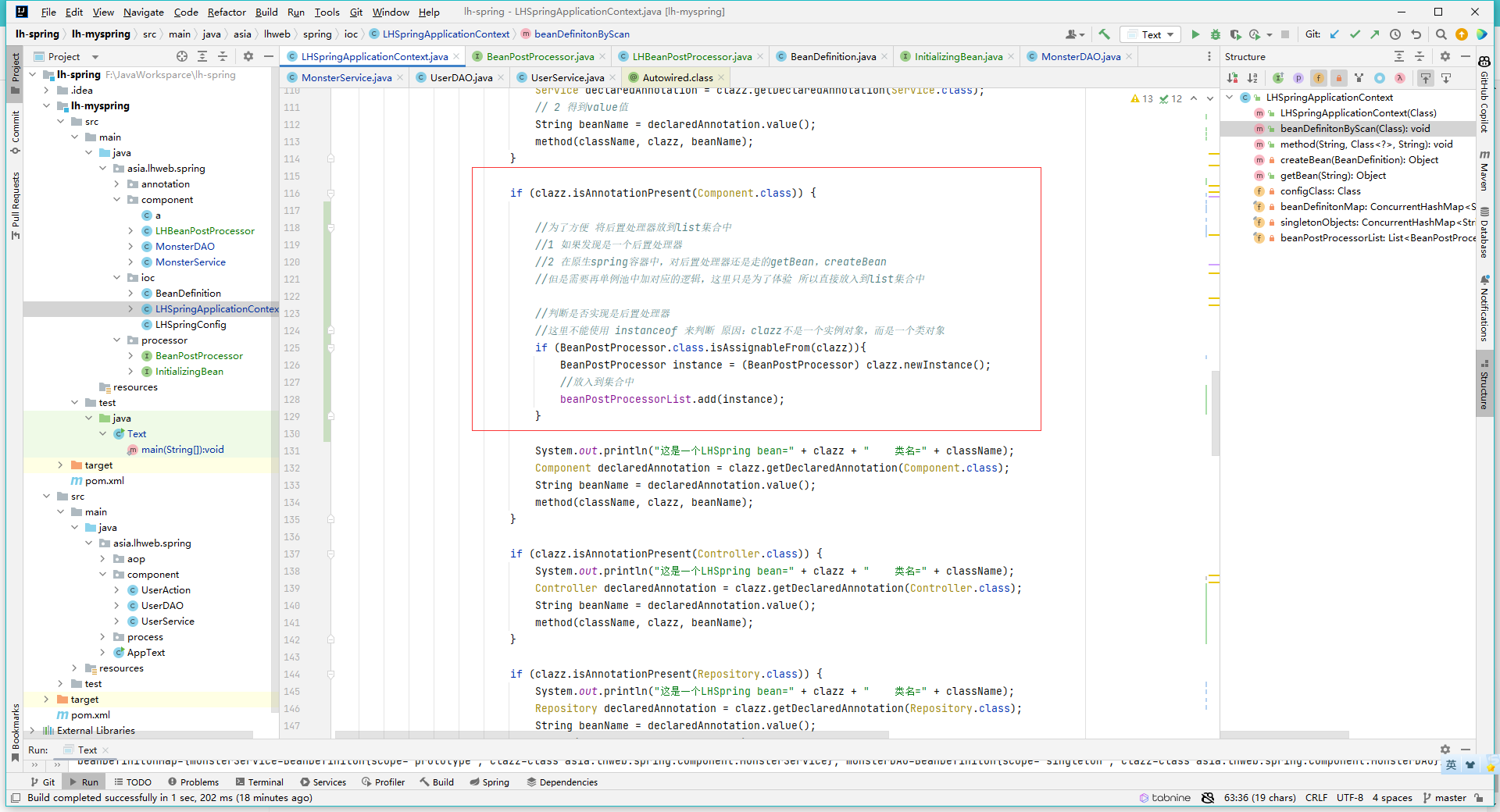1500x812 pixels.
Task: Open the Problems tool window
Action: pos(193,782)
